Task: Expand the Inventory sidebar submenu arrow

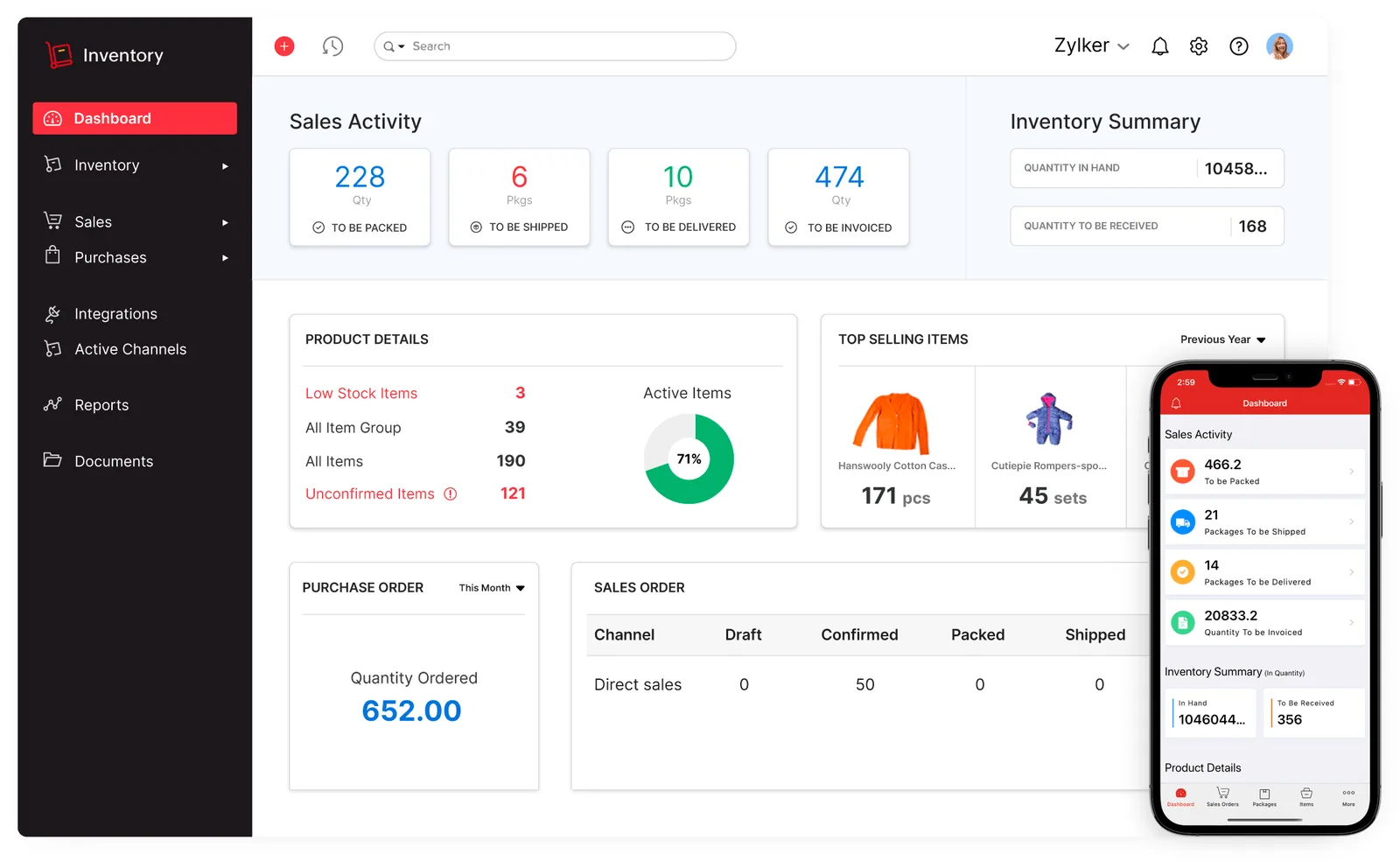Action: [225, 166]
